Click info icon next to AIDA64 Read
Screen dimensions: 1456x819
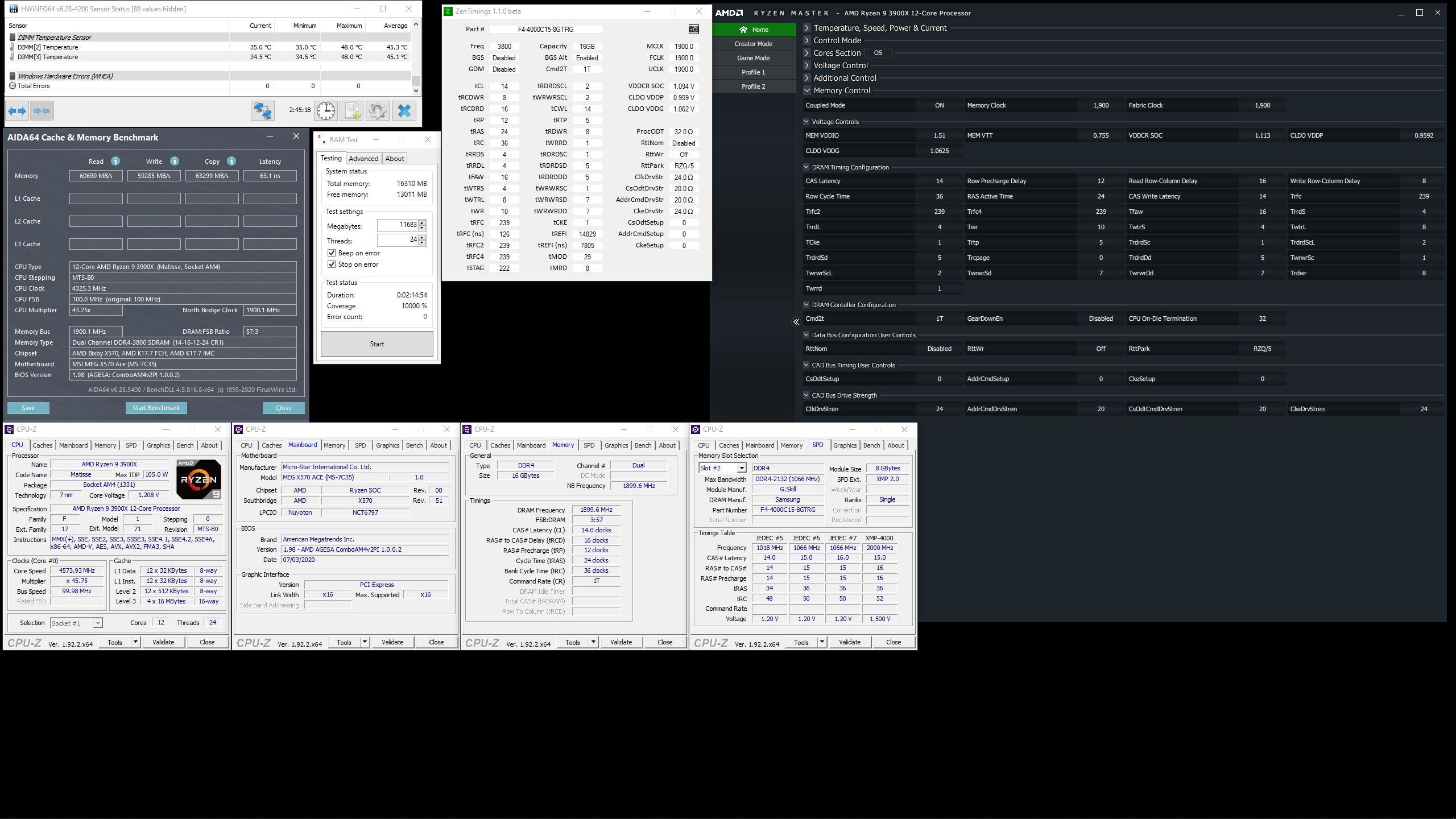115,161
